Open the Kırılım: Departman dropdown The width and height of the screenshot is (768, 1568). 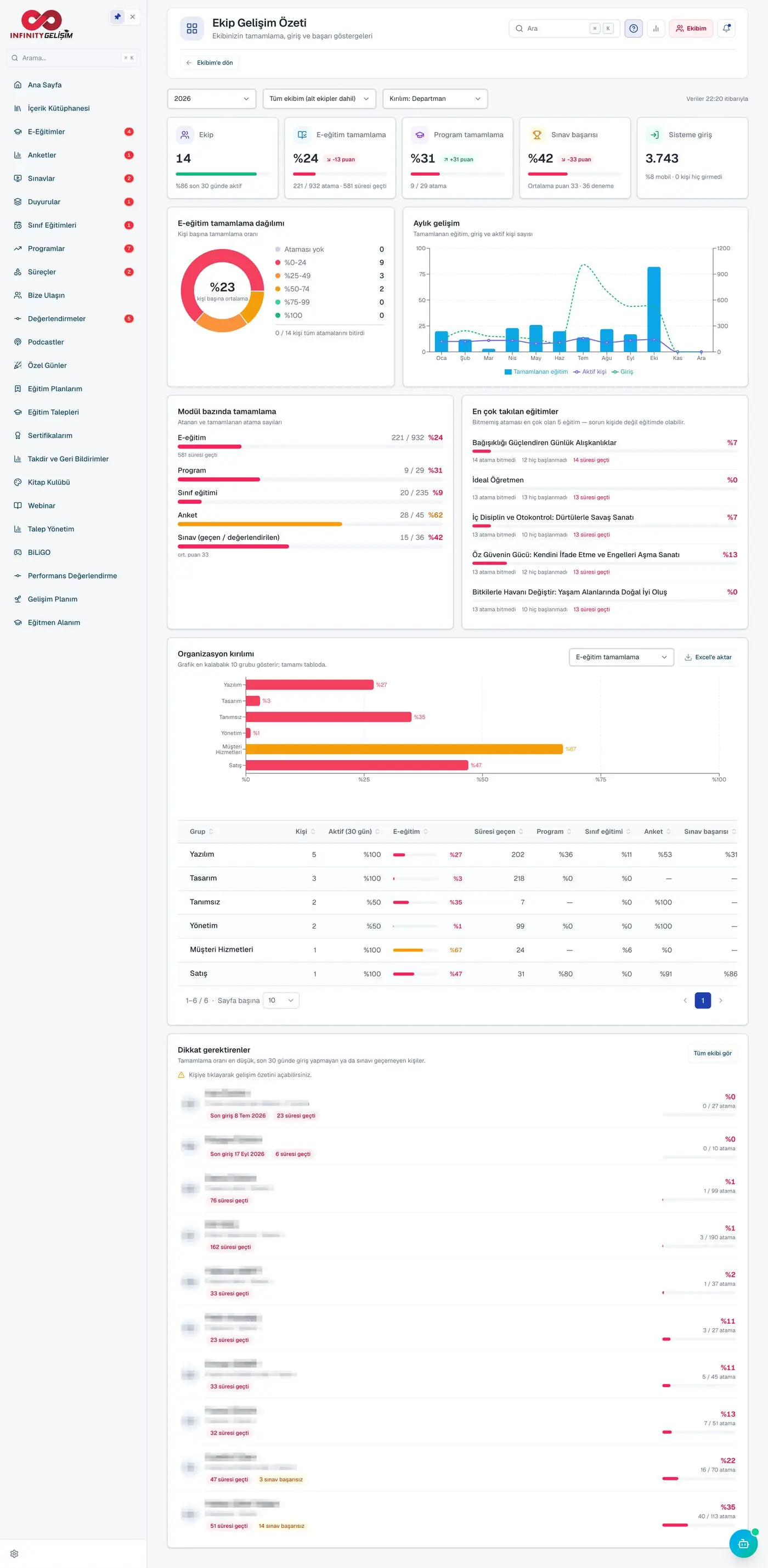click(x=435, y=99)
